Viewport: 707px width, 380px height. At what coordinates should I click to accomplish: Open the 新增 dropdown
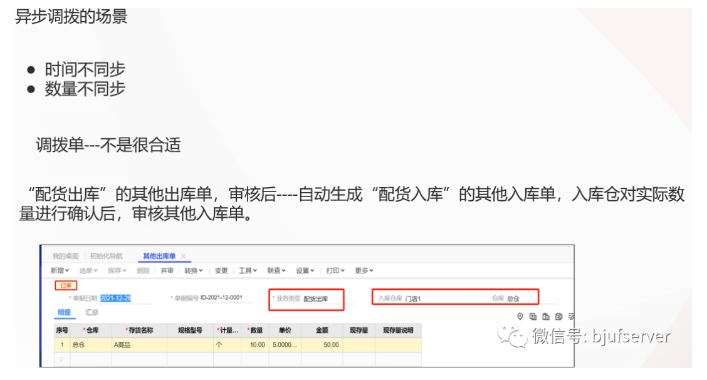point(60,270)
